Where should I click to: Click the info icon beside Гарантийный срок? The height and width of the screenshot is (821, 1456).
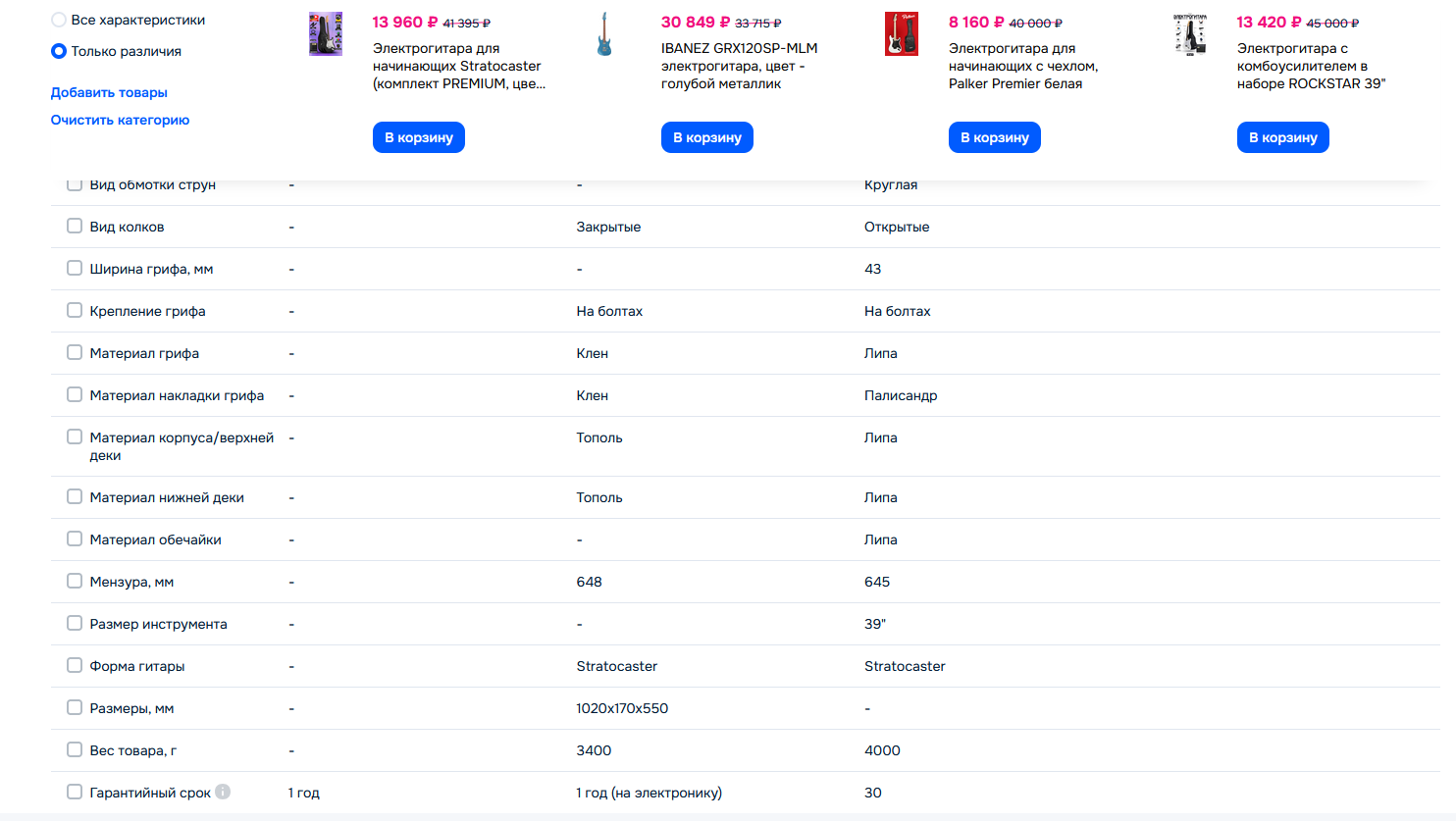click(x=223, y=792)
